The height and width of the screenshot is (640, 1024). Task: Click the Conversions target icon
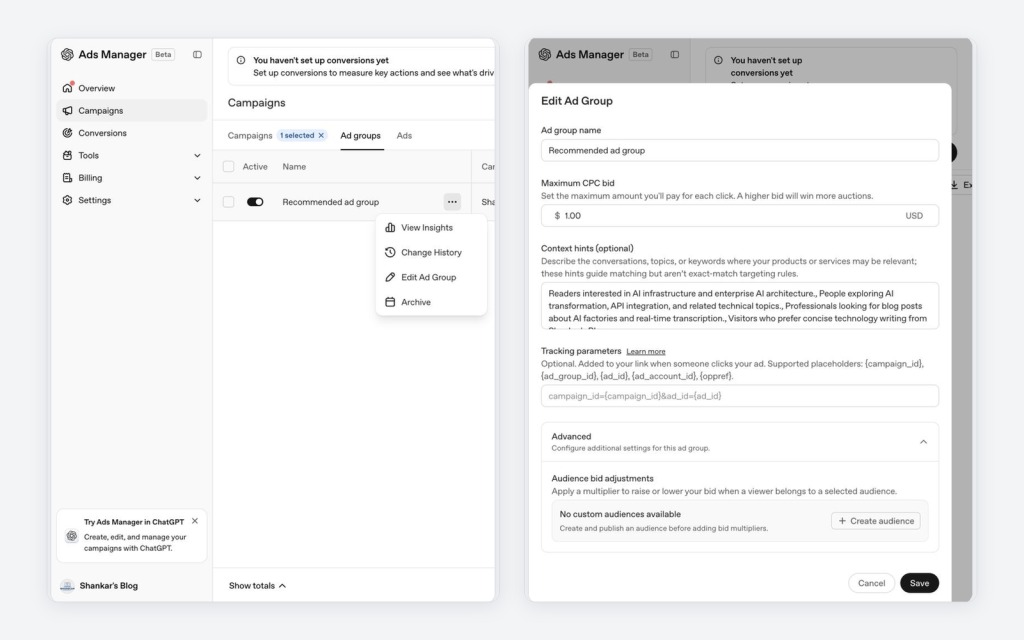click(67, 133)
